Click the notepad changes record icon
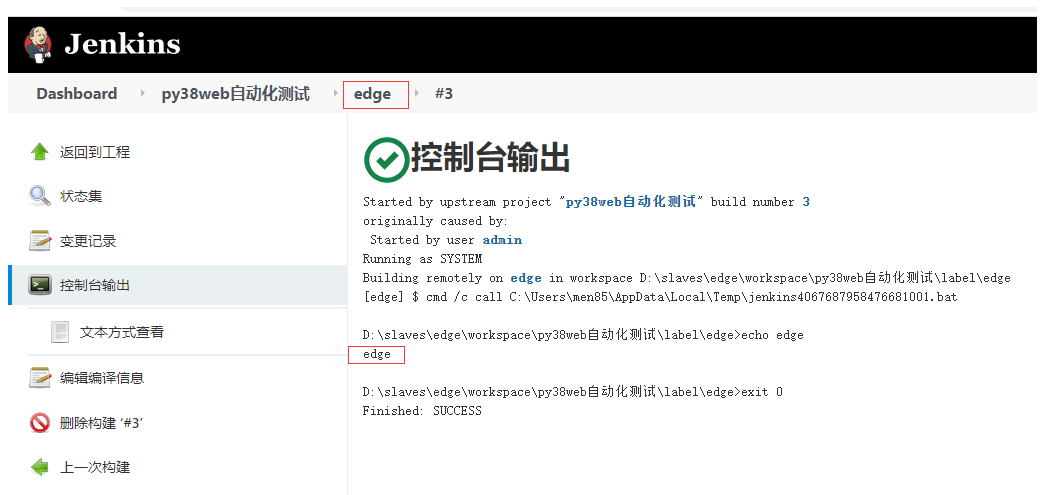1048x495 pixels. (x=40, y=241)
